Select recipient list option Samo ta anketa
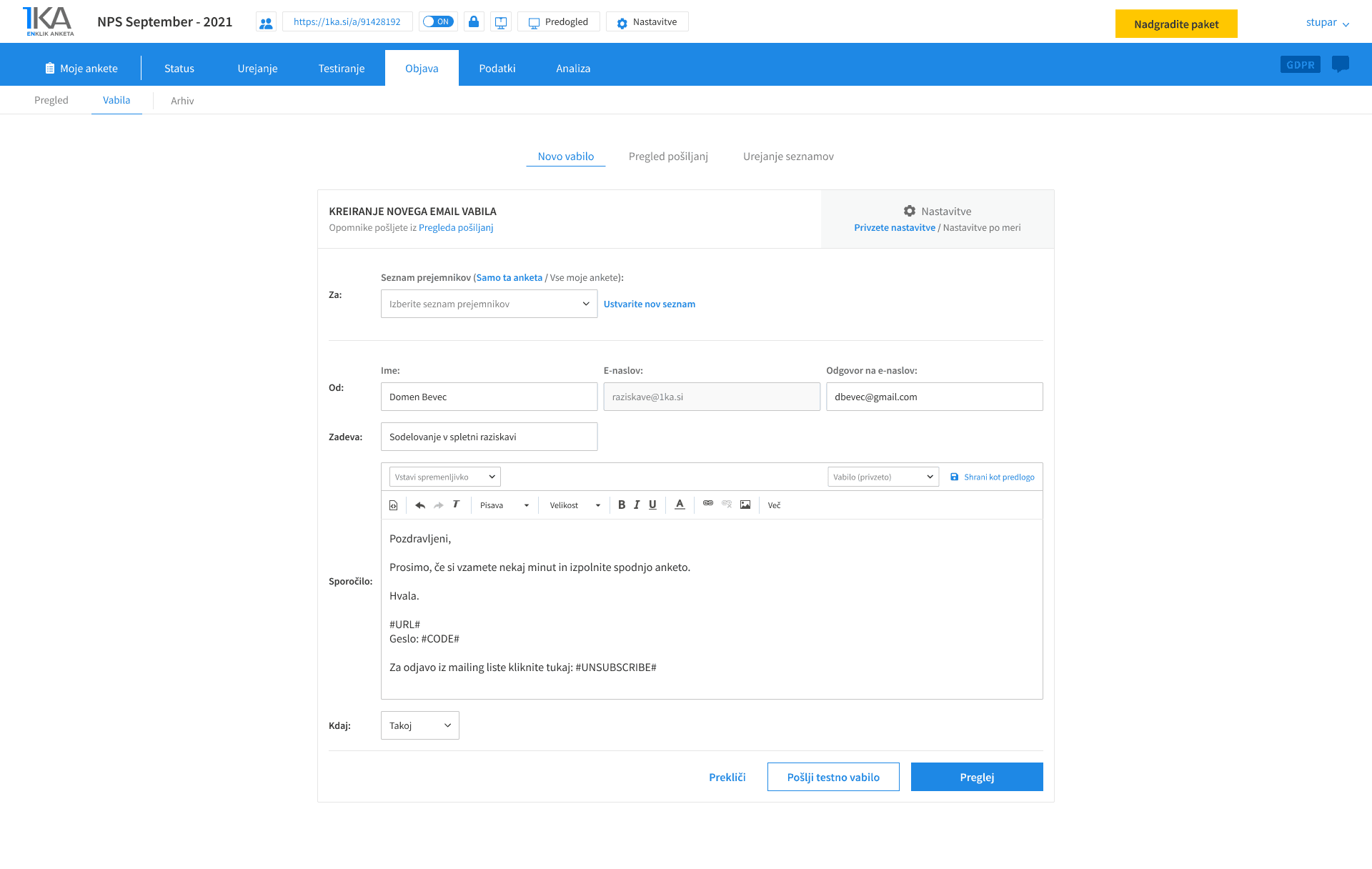The height and width of the screenshot is (869, 1372). (509, 277)
